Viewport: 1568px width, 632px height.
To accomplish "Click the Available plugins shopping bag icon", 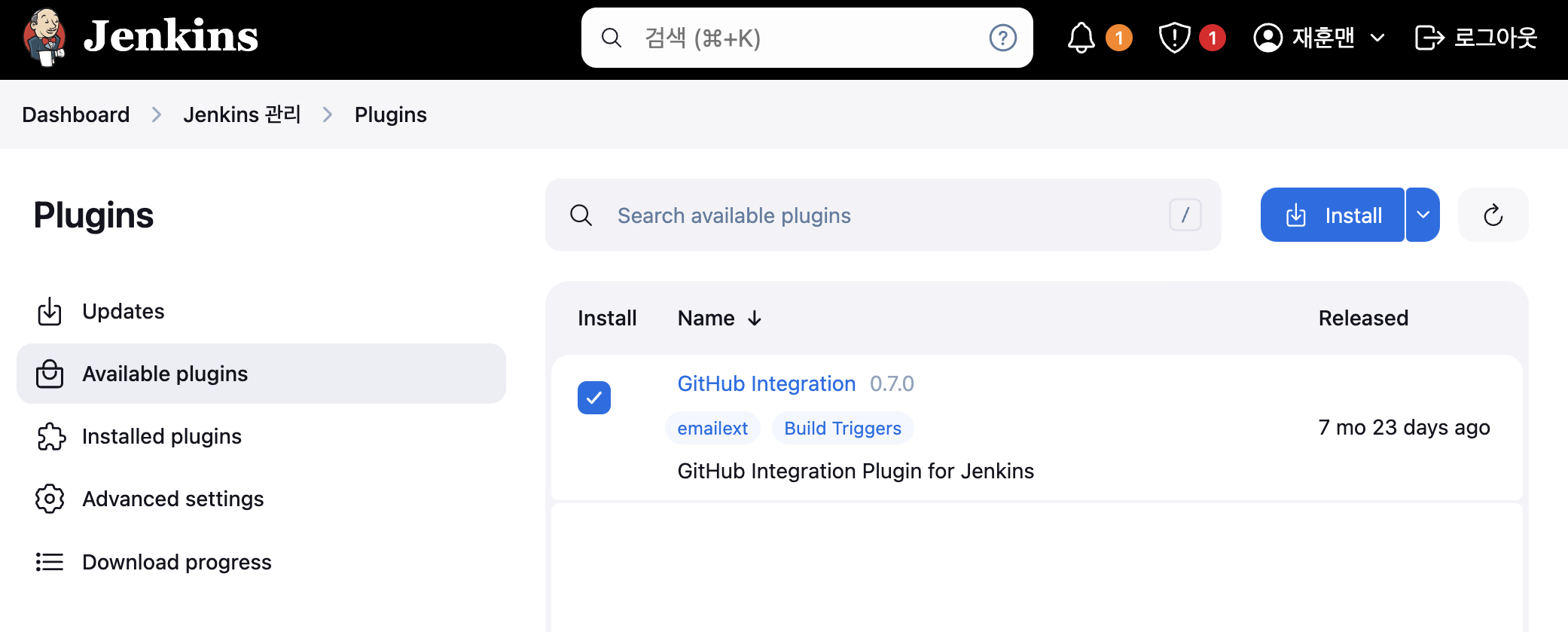I will (50, 374).
